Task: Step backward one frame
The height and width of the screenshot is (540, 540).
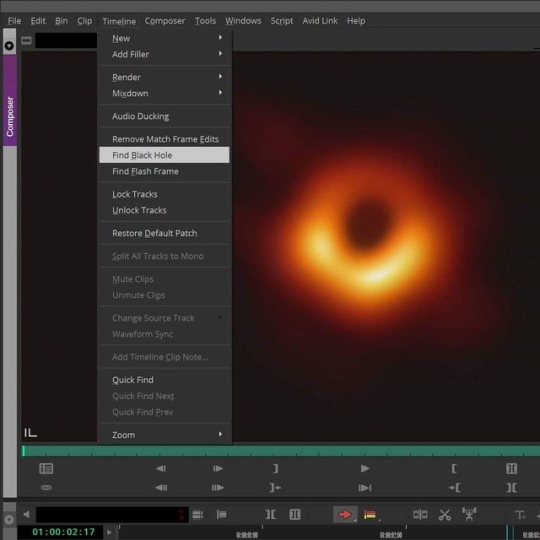Action: tap(161, 469)
